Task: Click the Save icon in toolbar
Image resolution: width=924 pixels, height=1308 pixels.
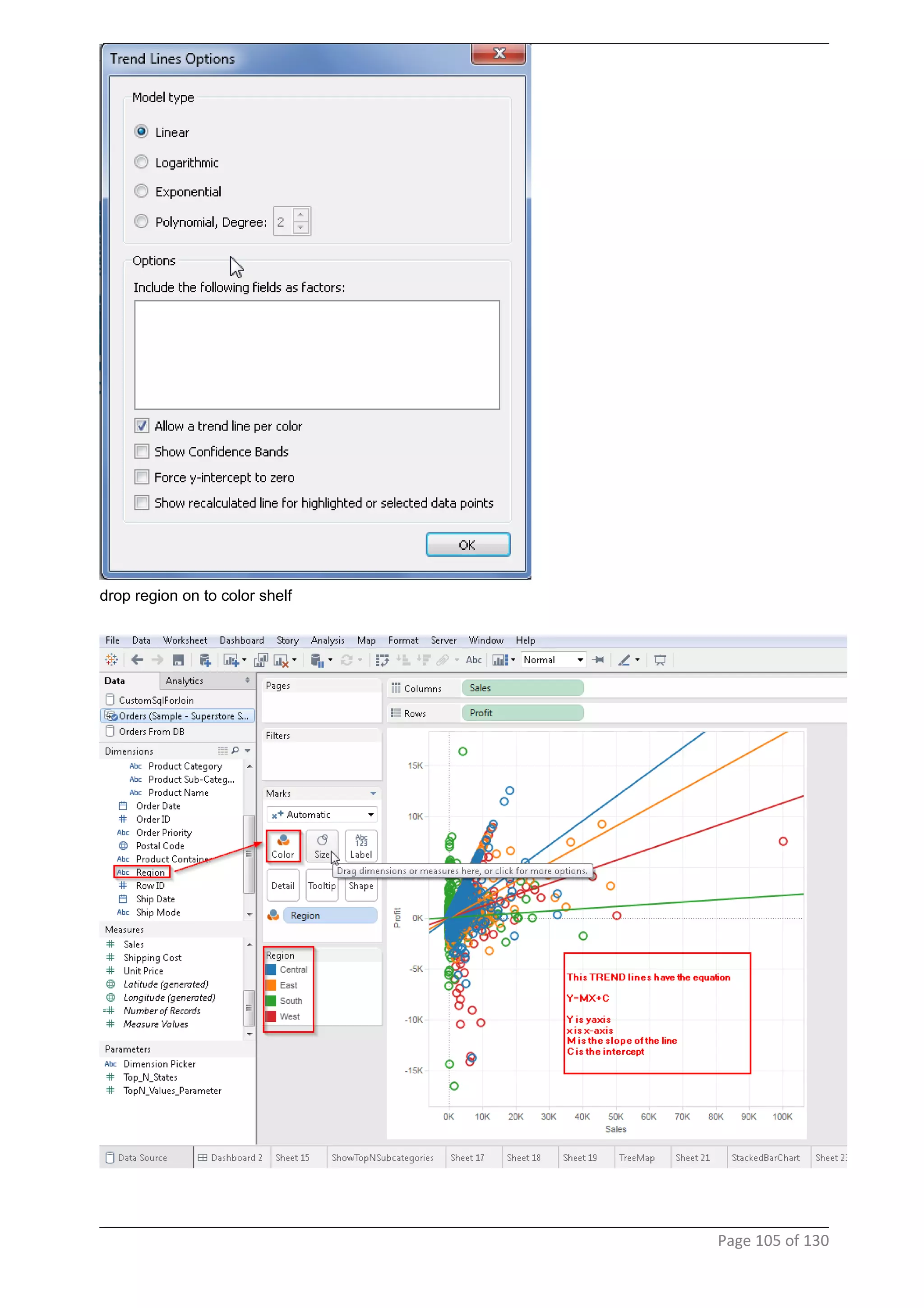Action: (x=178, y=660)
